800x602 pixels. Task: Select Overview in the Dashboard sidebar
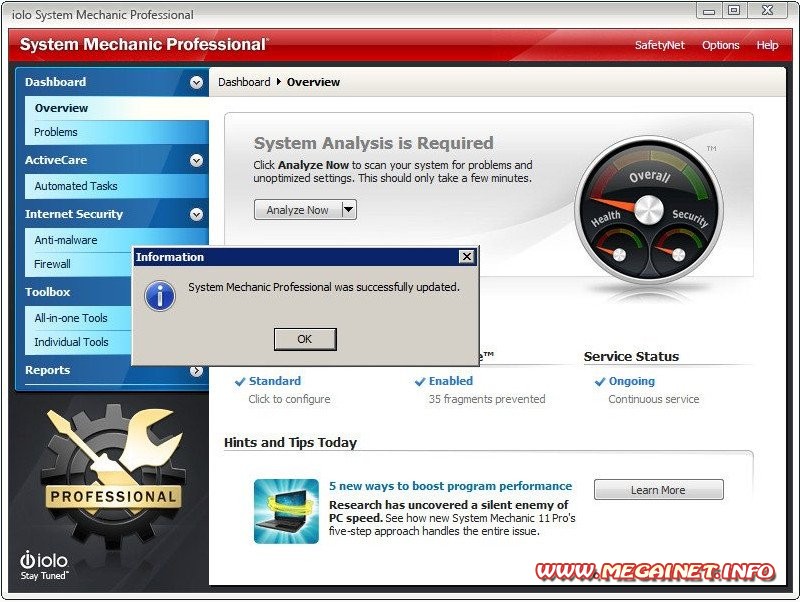coord(117,108)
